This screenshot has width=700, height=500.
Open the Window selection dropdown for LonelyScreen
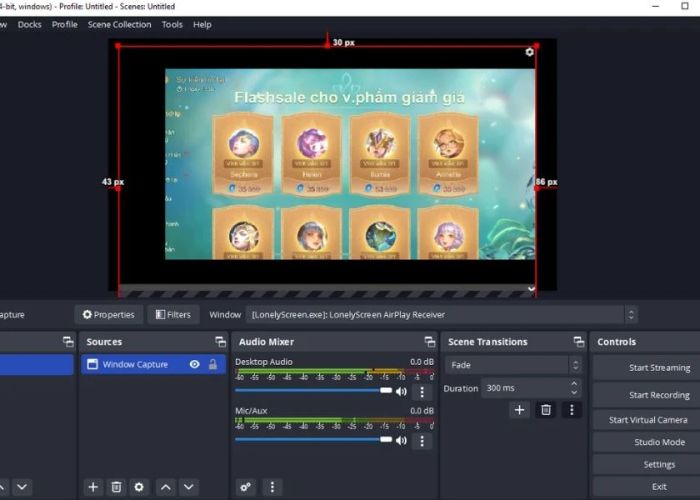pyautogui.click(x=441, y=315)
